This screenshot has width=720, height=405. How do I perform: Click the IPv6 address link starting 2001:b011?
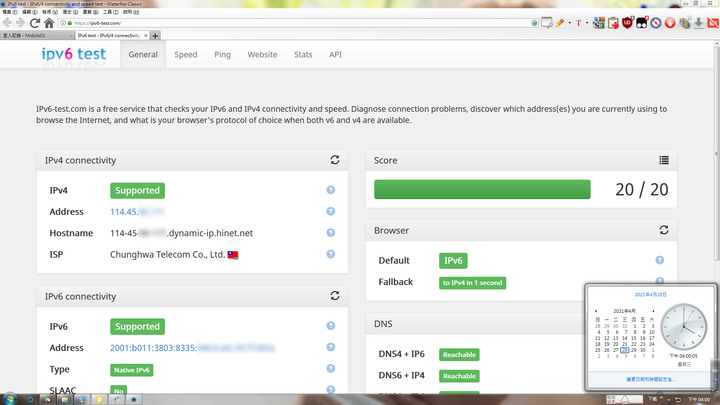[192, 348]
